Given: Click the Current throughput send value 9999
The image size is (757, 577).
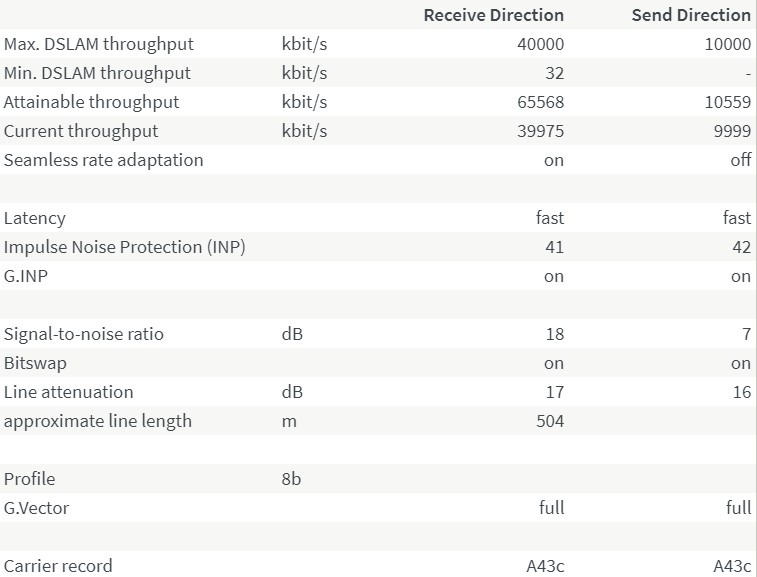Looking at the screenshot, I should click(x=733, y=131).
